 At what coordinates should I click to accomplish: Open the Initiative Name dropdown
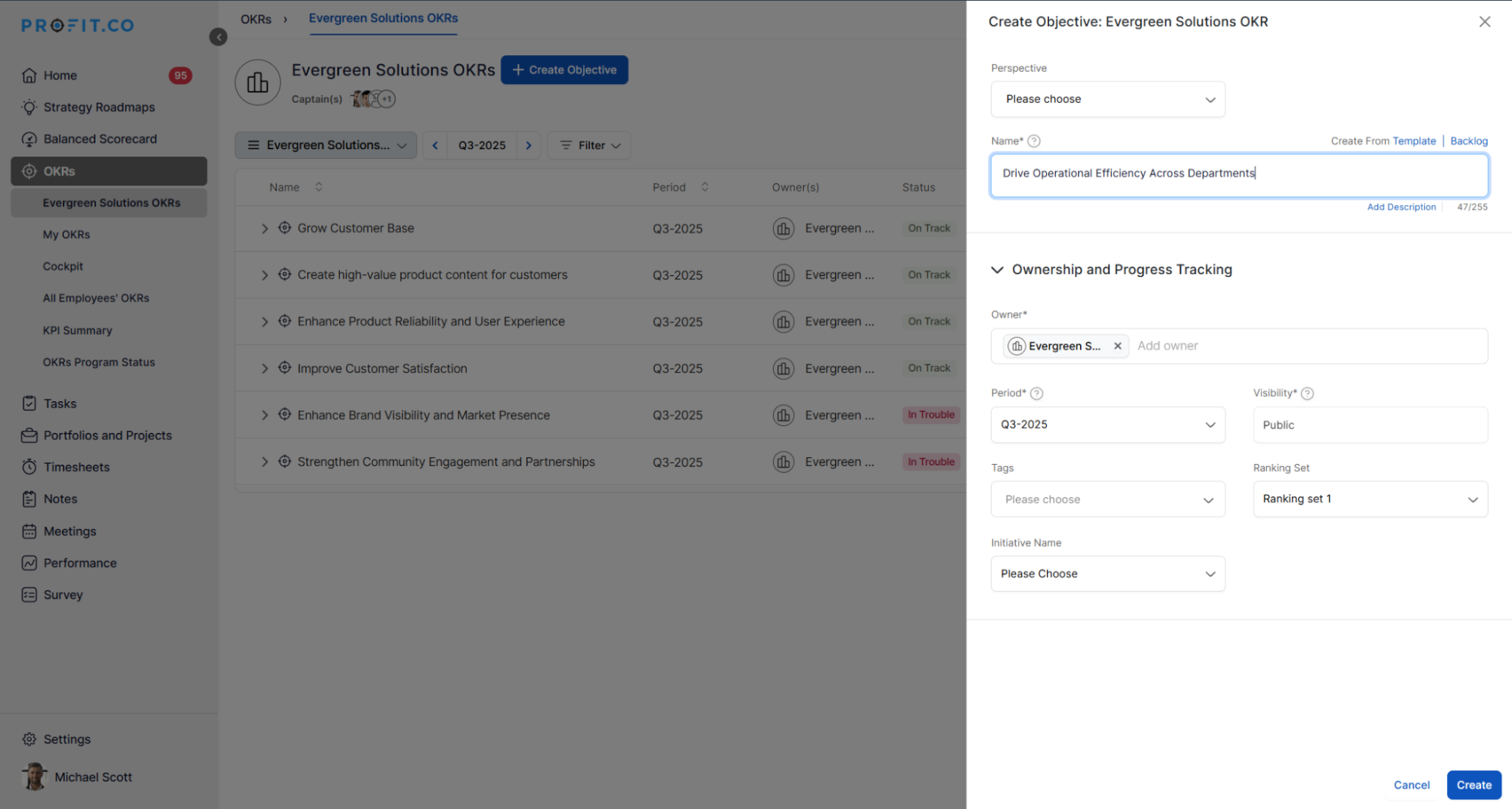point(1107,574)
